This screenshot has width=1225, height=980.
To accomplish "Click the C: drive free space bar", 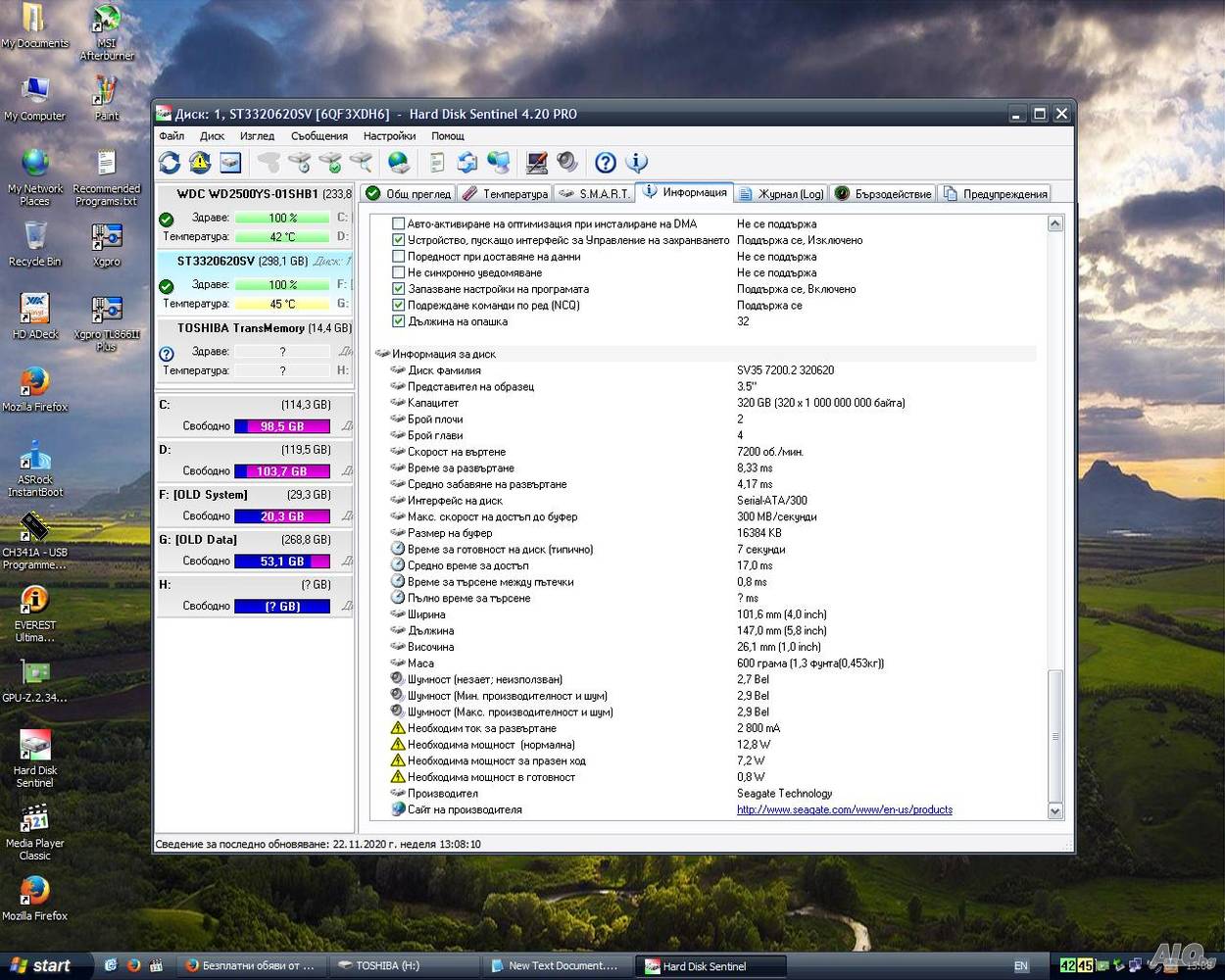I will point(282,426).
